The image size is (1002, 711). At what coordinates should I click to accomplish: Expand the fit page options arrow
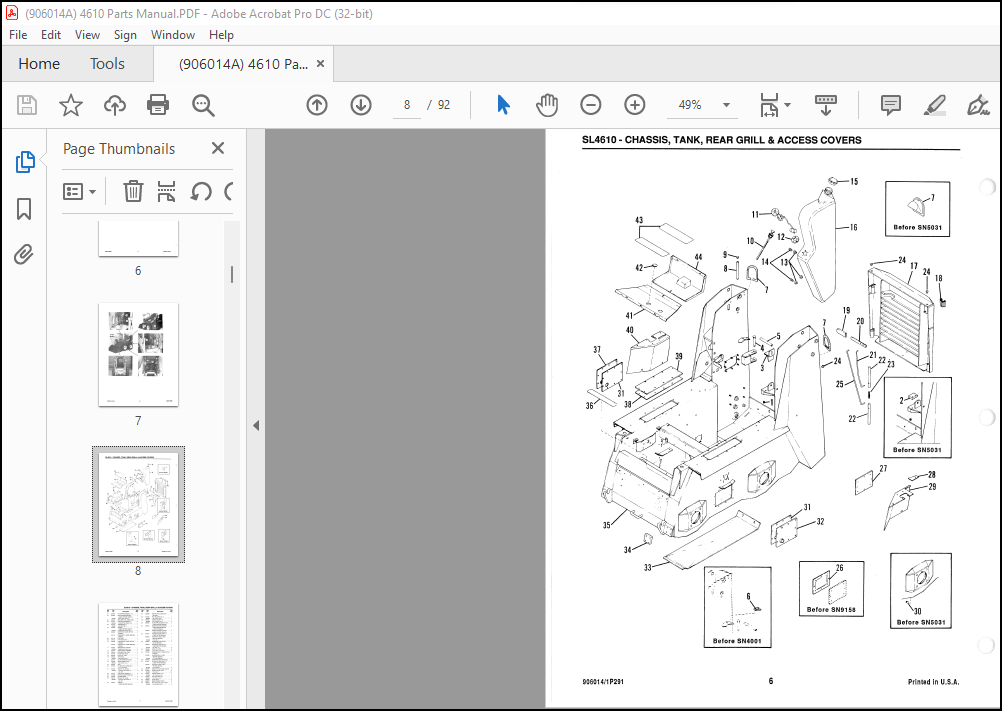[x=787, y=105]
